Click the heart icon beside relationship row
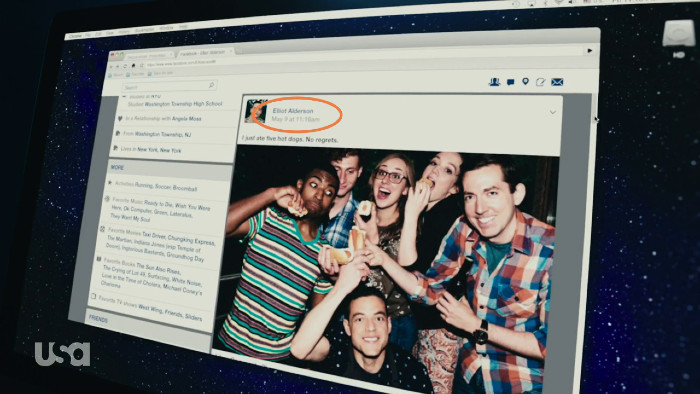Viewport: 700px width, 394px height. tap(120, 119)
